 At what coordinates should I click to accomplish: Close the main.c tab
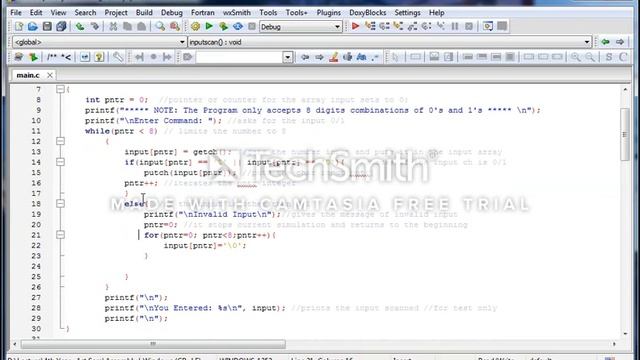tap(50, 75)
